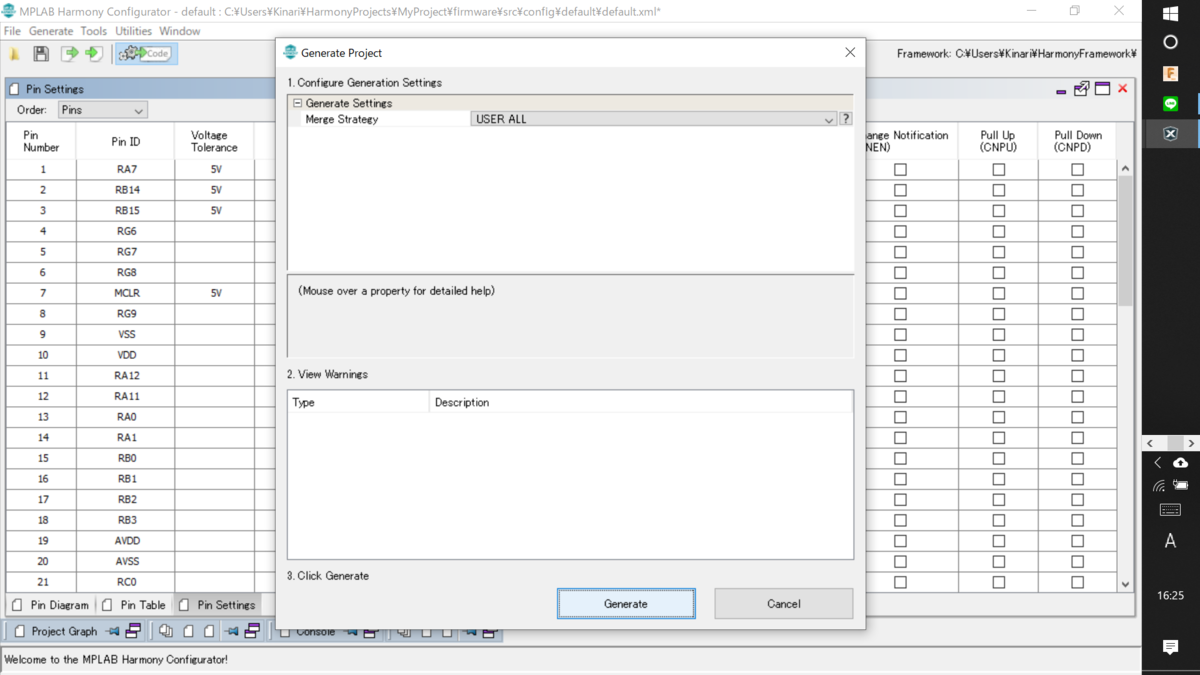1200x675 pixels.
Task: Select the Pin Settings bottom tab
Action: [x=217, y=605]
